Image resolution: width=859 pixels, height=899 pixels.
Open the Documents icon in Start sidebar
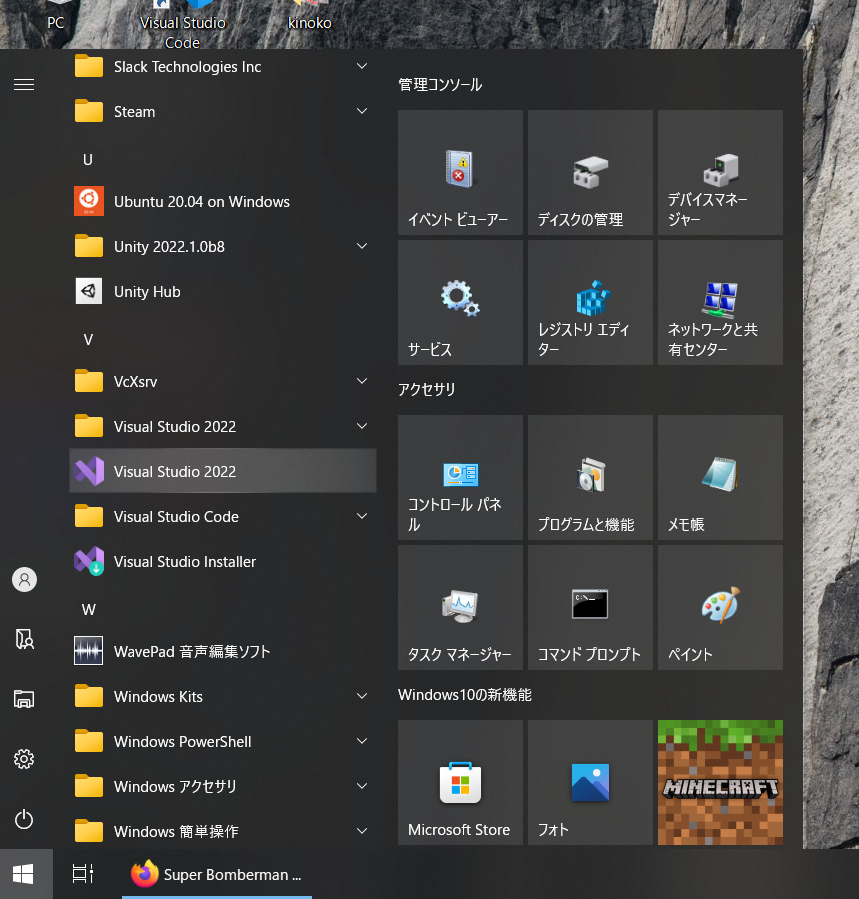click(24, 639)
